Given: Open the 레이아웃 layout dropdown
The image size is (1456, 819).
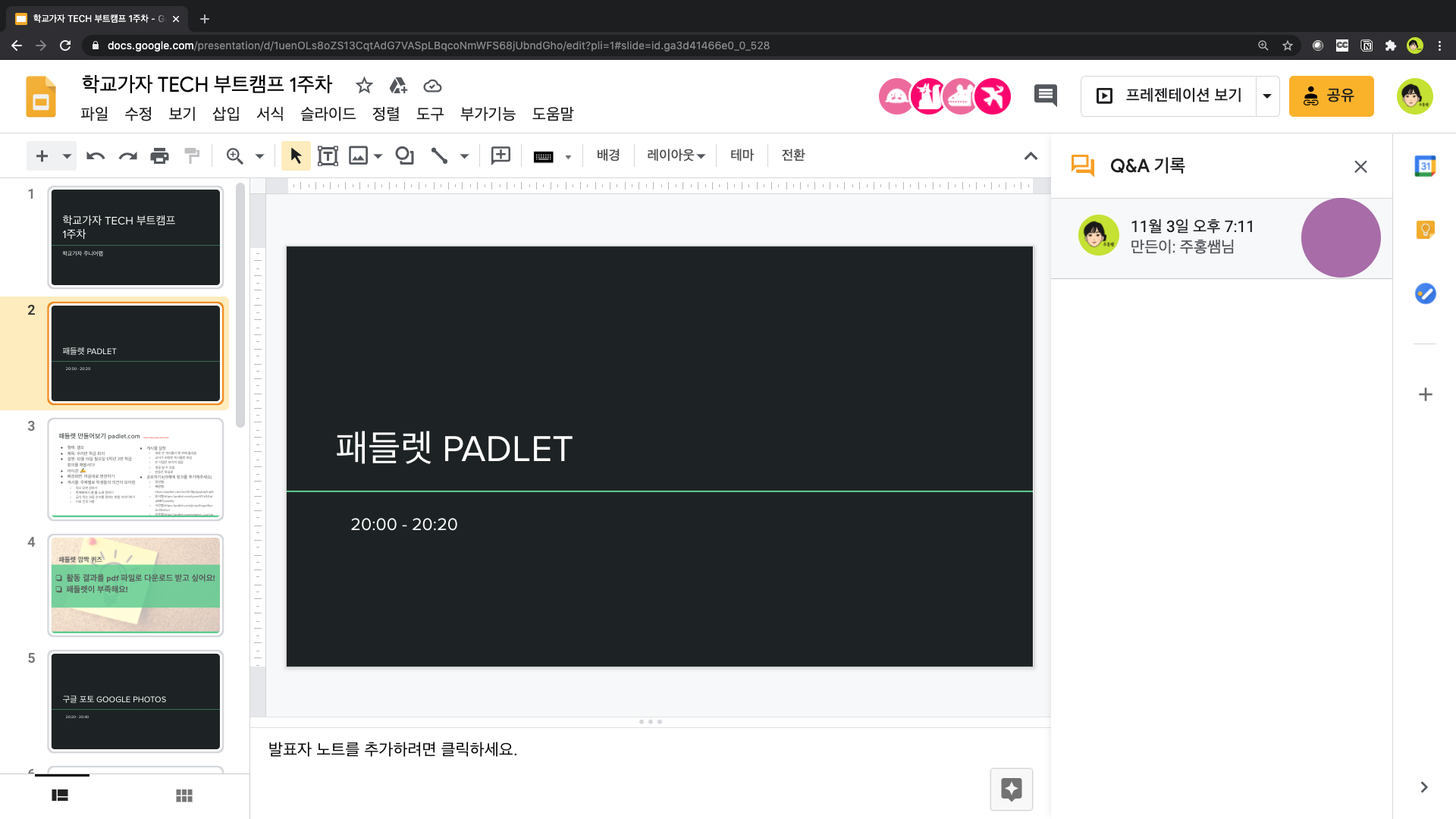Looking at the screenshot, I should click(x=676, y=155).
